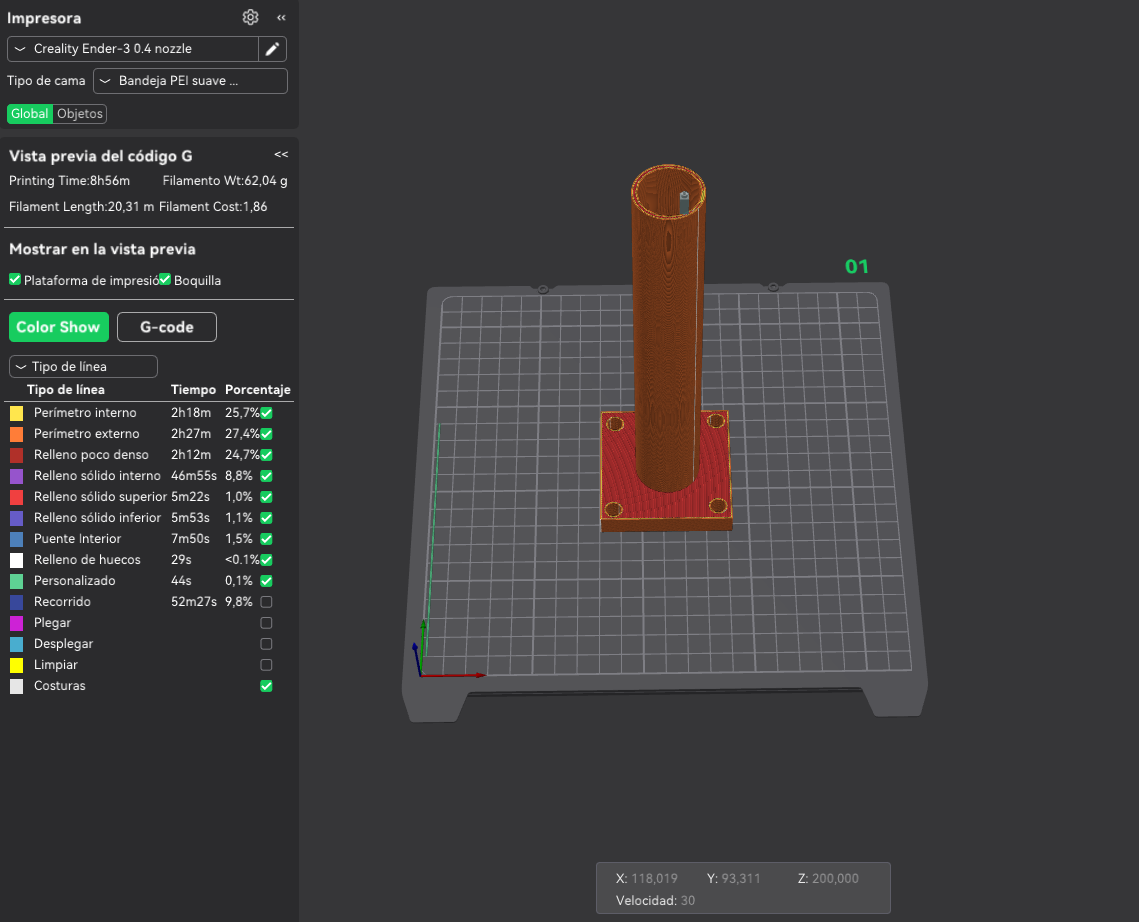Click the Color Show button
The height and width of the screenshot is (922, 1139).
[59, 327]
